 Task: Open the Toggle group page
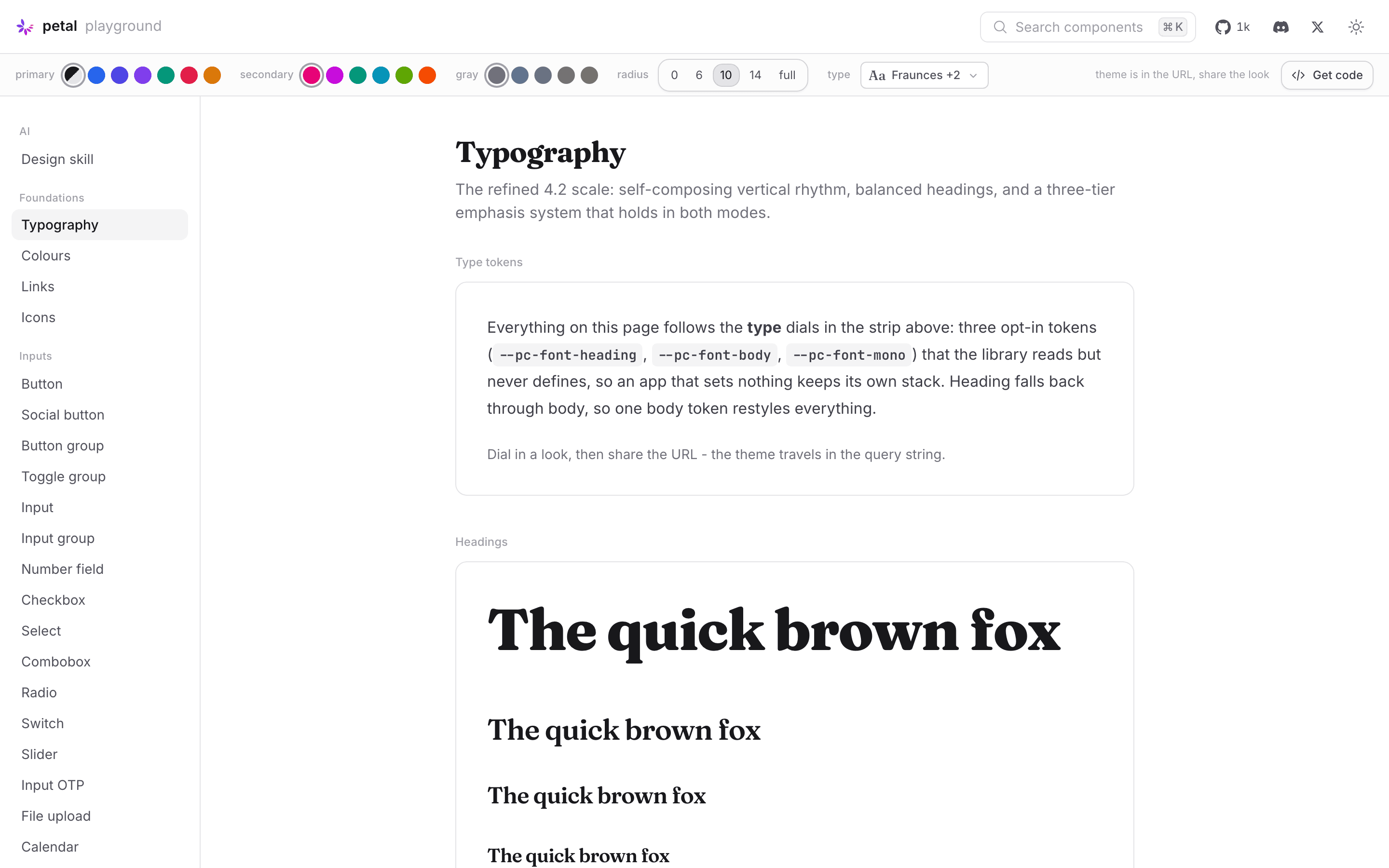click(100, 476)
